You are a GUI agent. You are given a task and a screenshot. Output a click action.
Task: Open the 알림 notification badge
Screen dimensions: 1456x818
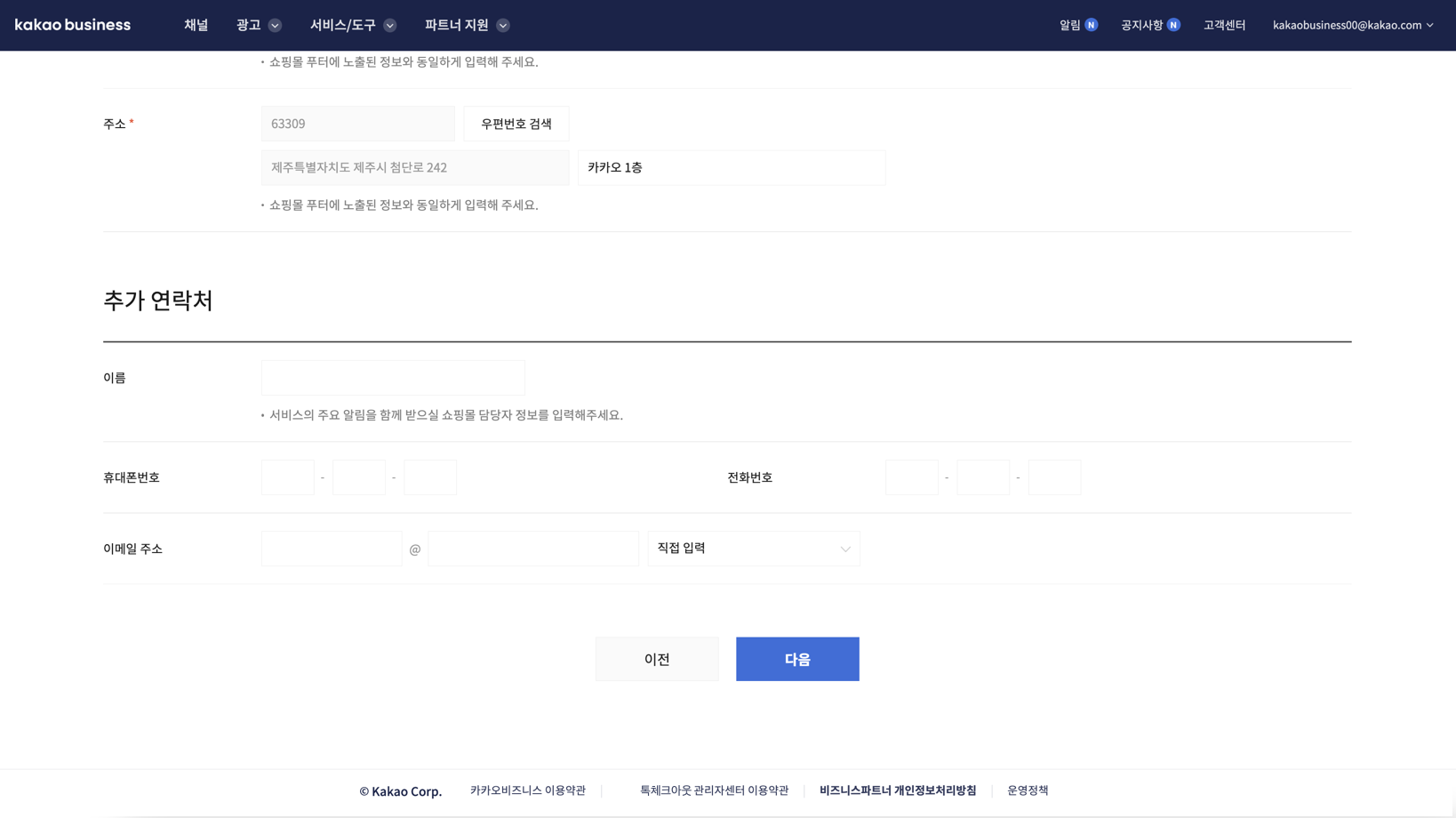click(1090, 25)
